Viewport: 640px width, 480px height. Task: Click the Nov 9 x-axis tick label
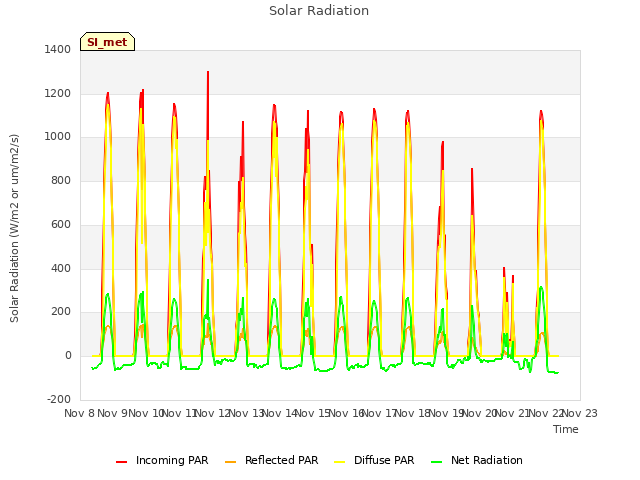[113, 413]
